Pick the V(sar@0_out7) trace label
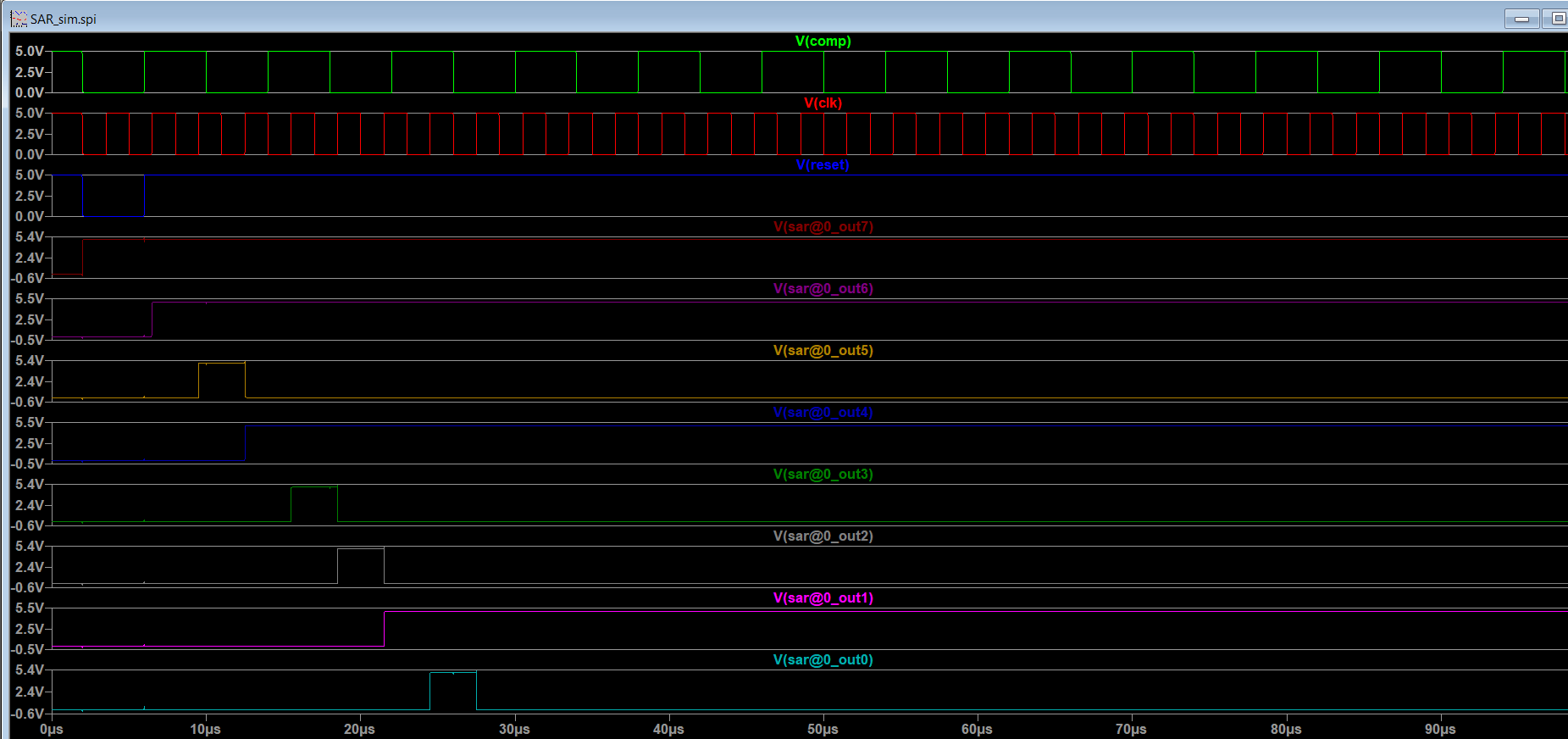 tap(823, 227)
